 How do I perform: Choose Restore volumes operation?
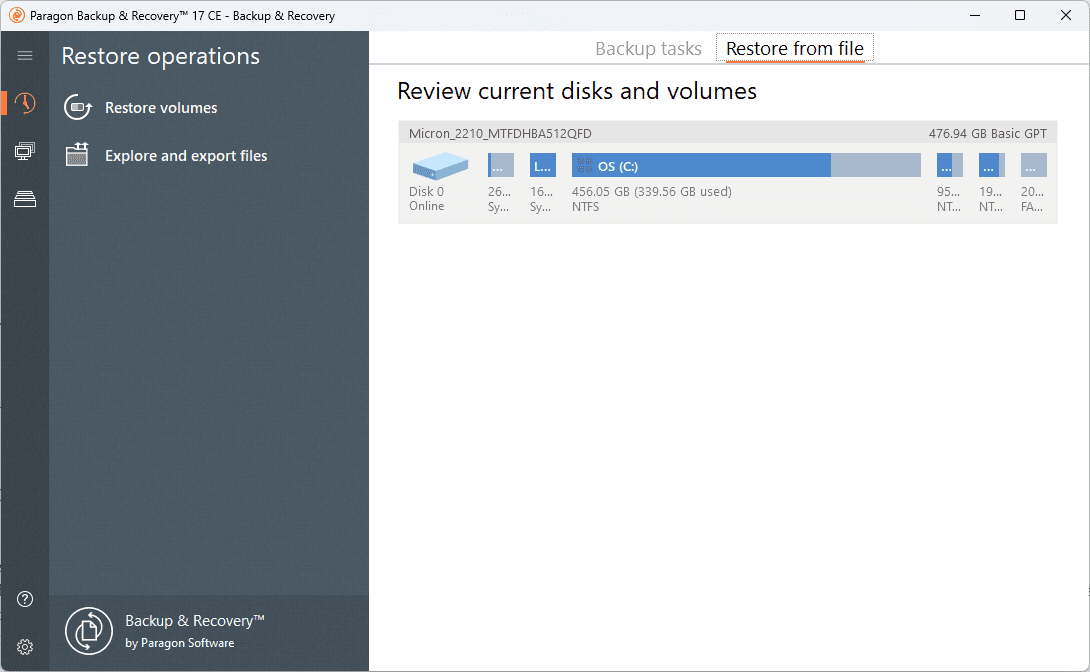point(161,108)
